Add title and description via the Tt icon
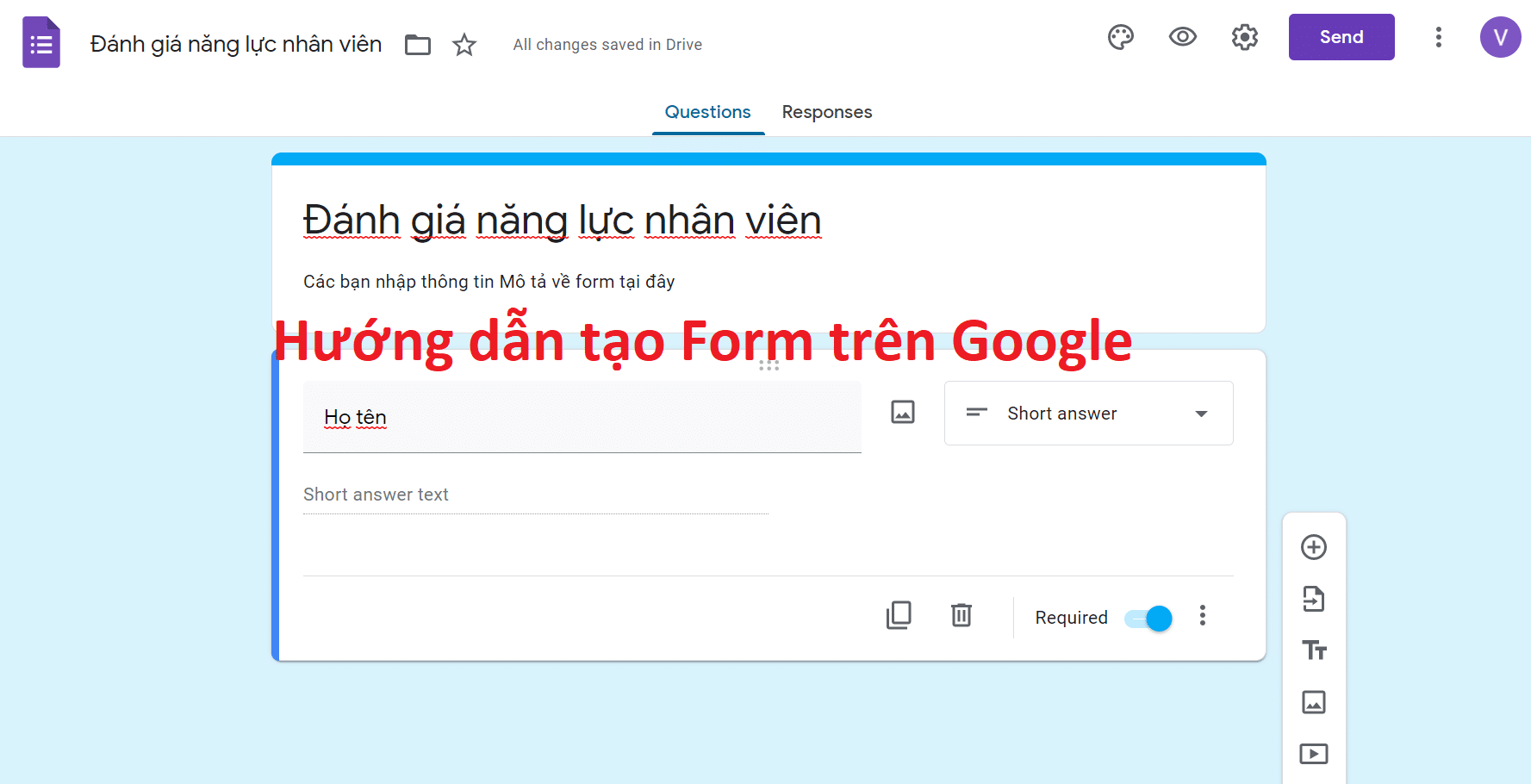The height and width of the screenshot is (784, 1531). coord(1314,650)
